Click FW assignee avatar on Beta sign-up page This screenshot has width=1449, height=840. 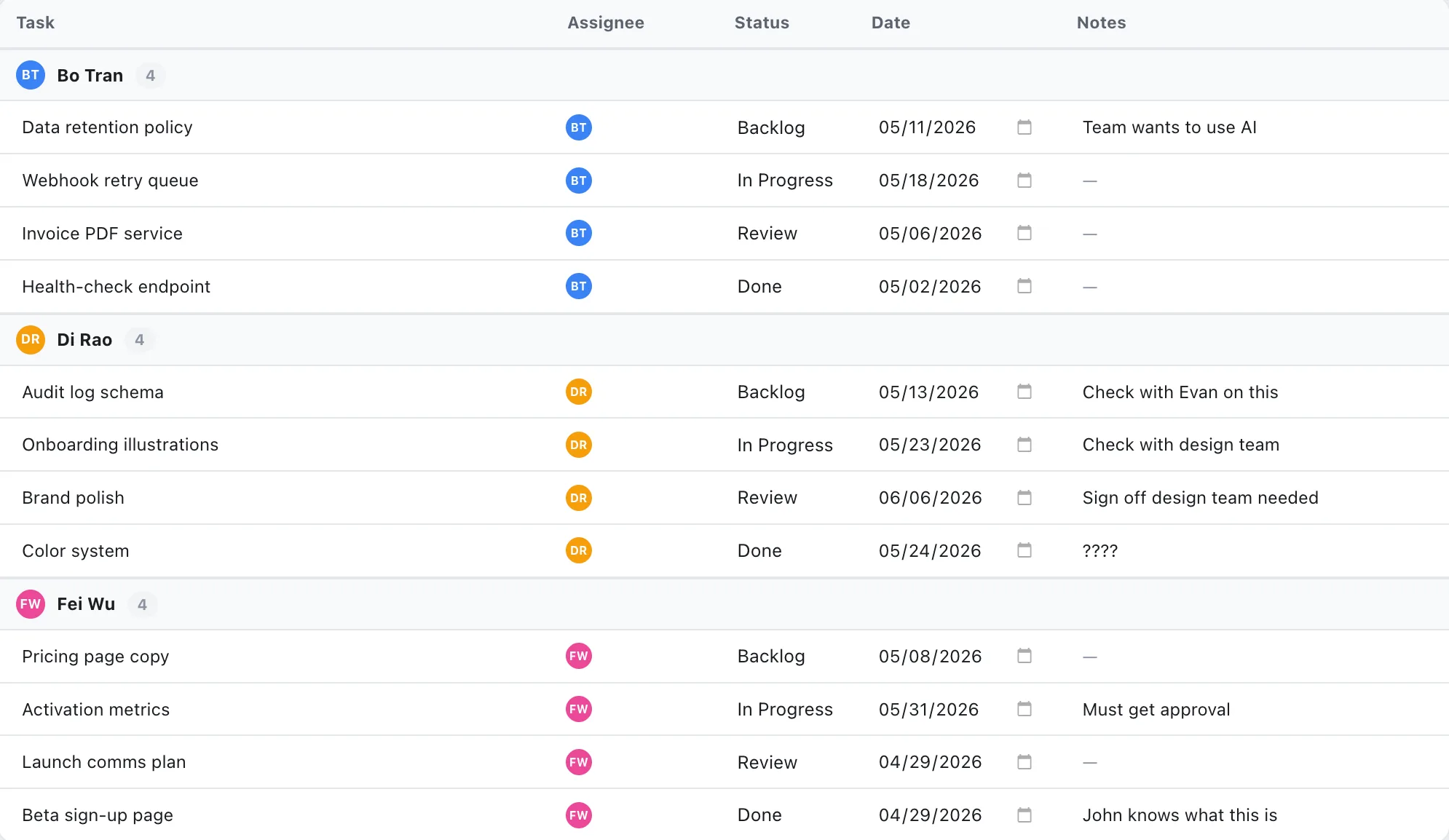579,815
